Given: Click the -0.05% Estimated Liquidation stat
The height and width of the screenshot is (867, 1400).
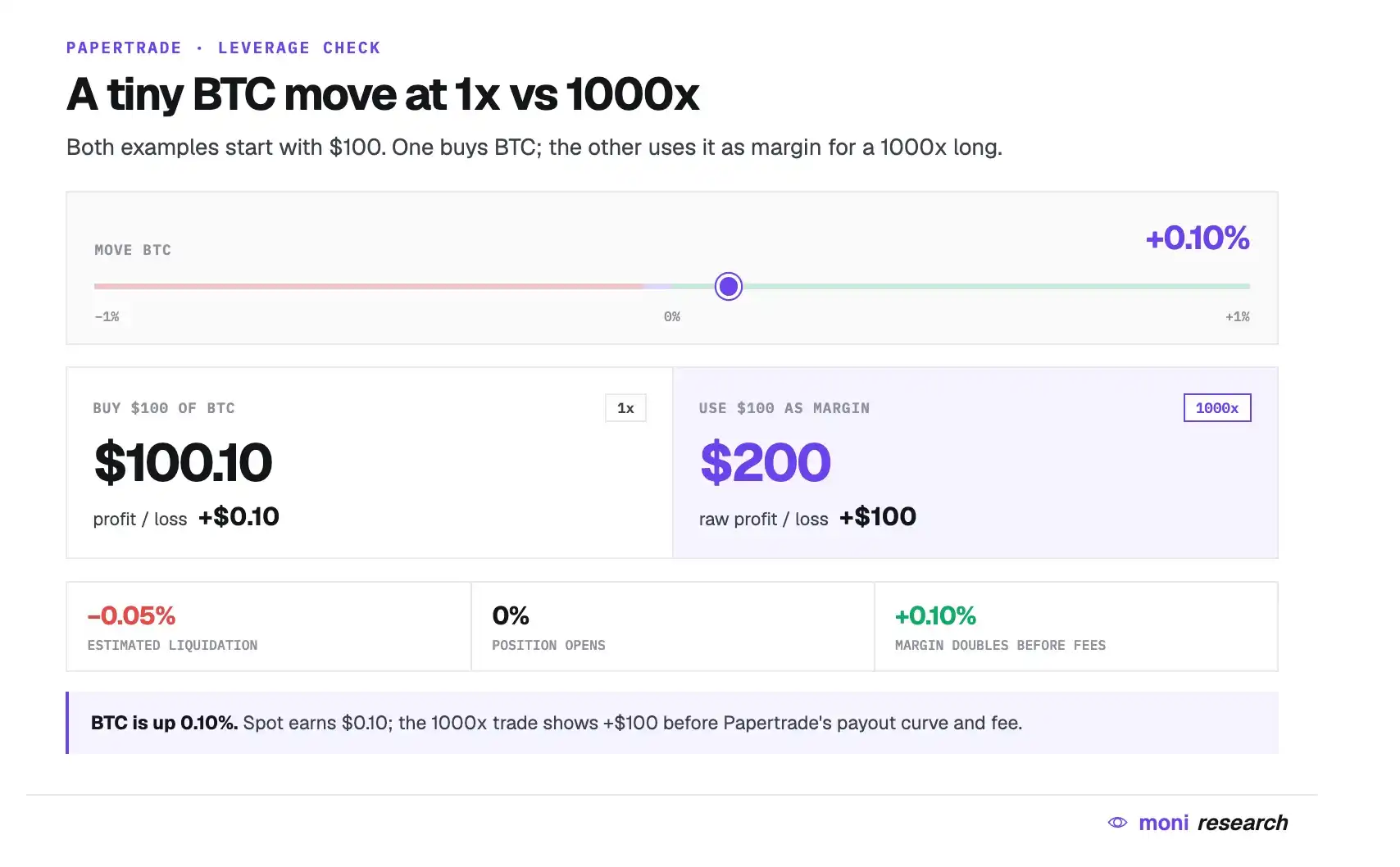Looking at the screenshot, I should click(269, 627).
